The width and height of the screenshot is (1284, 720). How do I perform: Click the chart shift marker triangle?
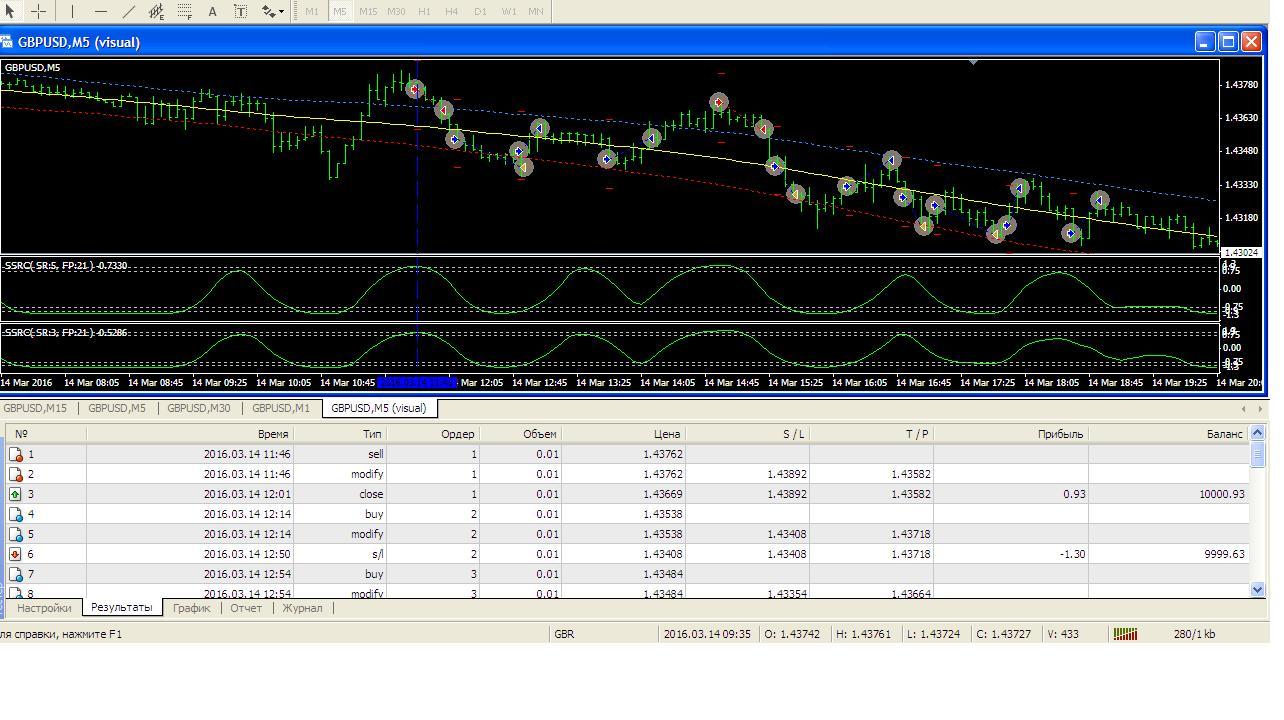pyautogui.click(x=973, y=62)
